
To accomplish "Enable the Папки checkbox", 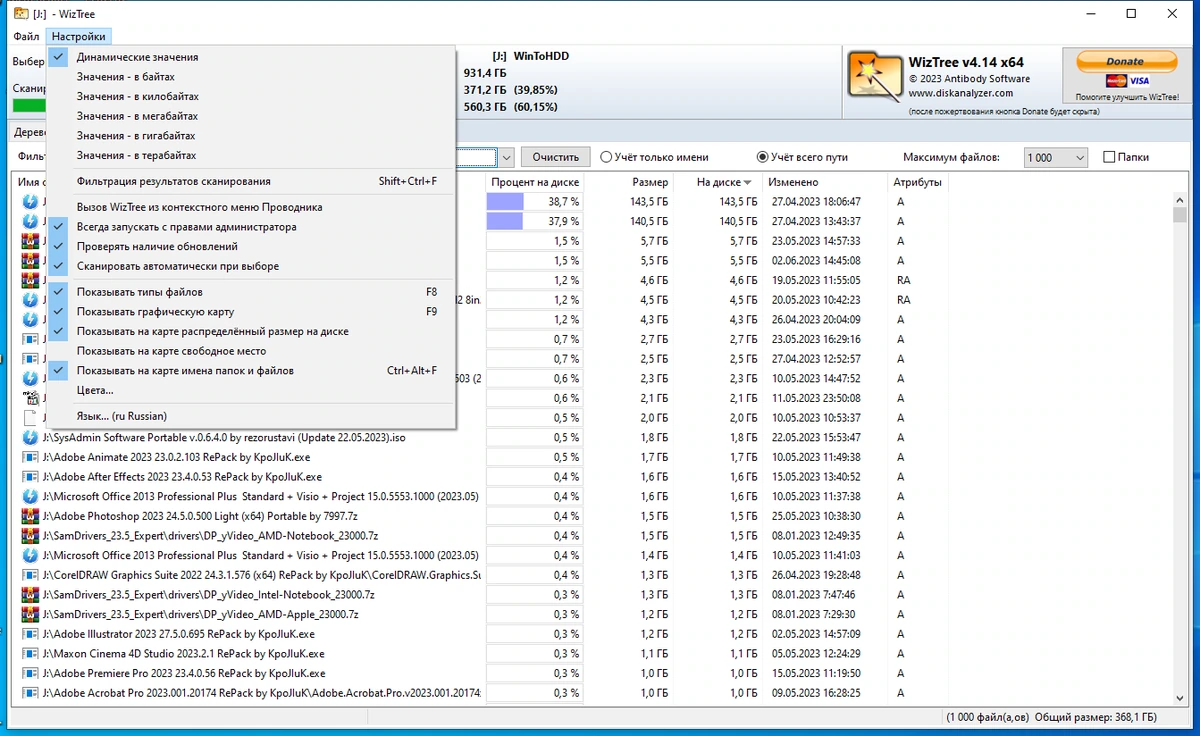I will (1109, 157).
